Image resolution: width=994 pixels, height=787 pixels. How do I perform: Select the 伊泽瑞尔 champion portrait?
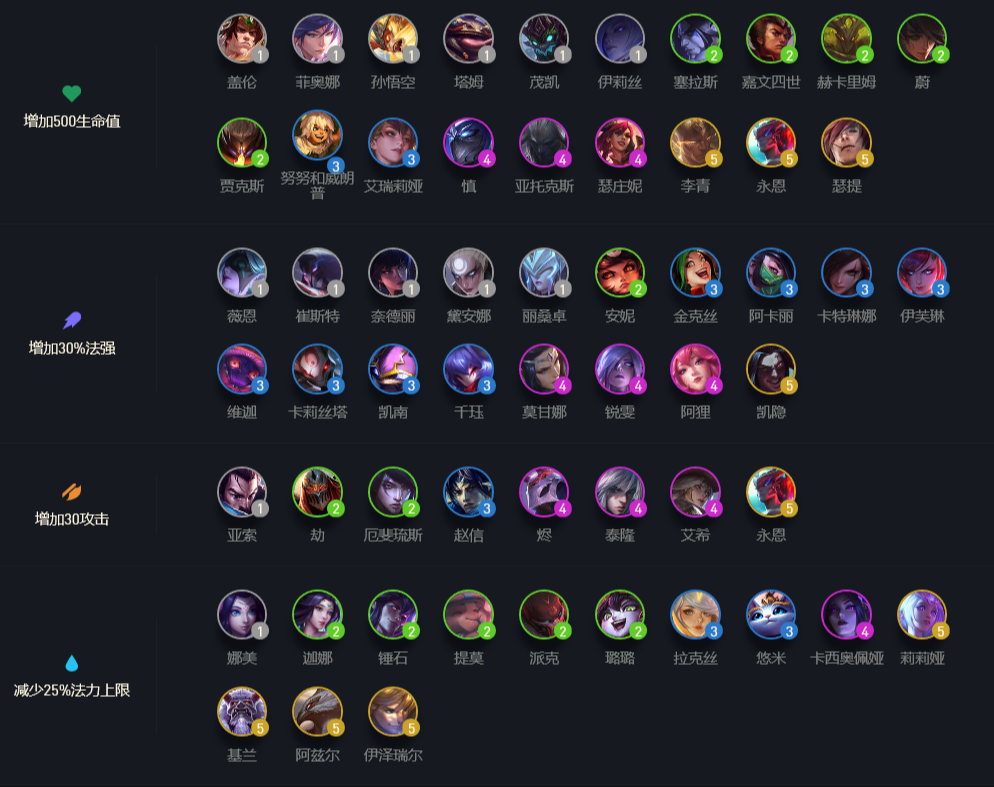393,712
